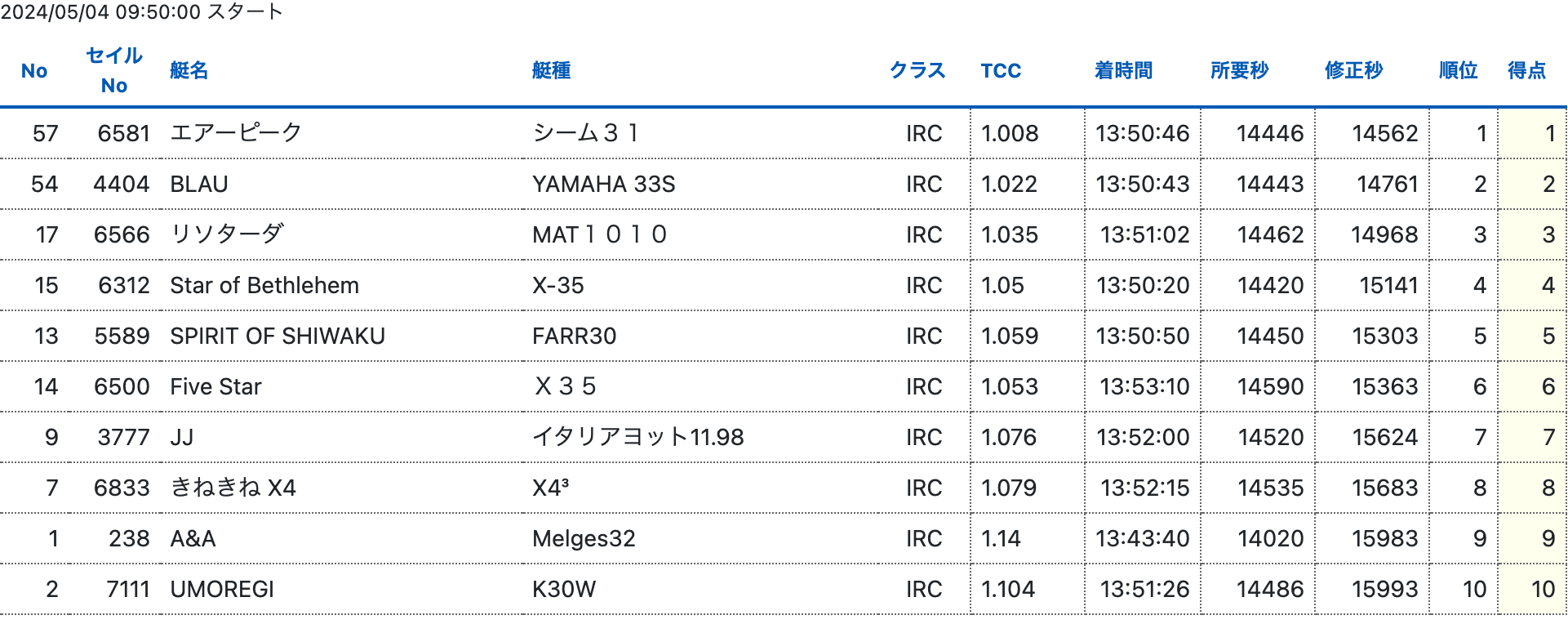The width and height of the screenshot is (1568, 624).
Task: Select the boat name エアーピーク
Action: click(x=236, y=133)
